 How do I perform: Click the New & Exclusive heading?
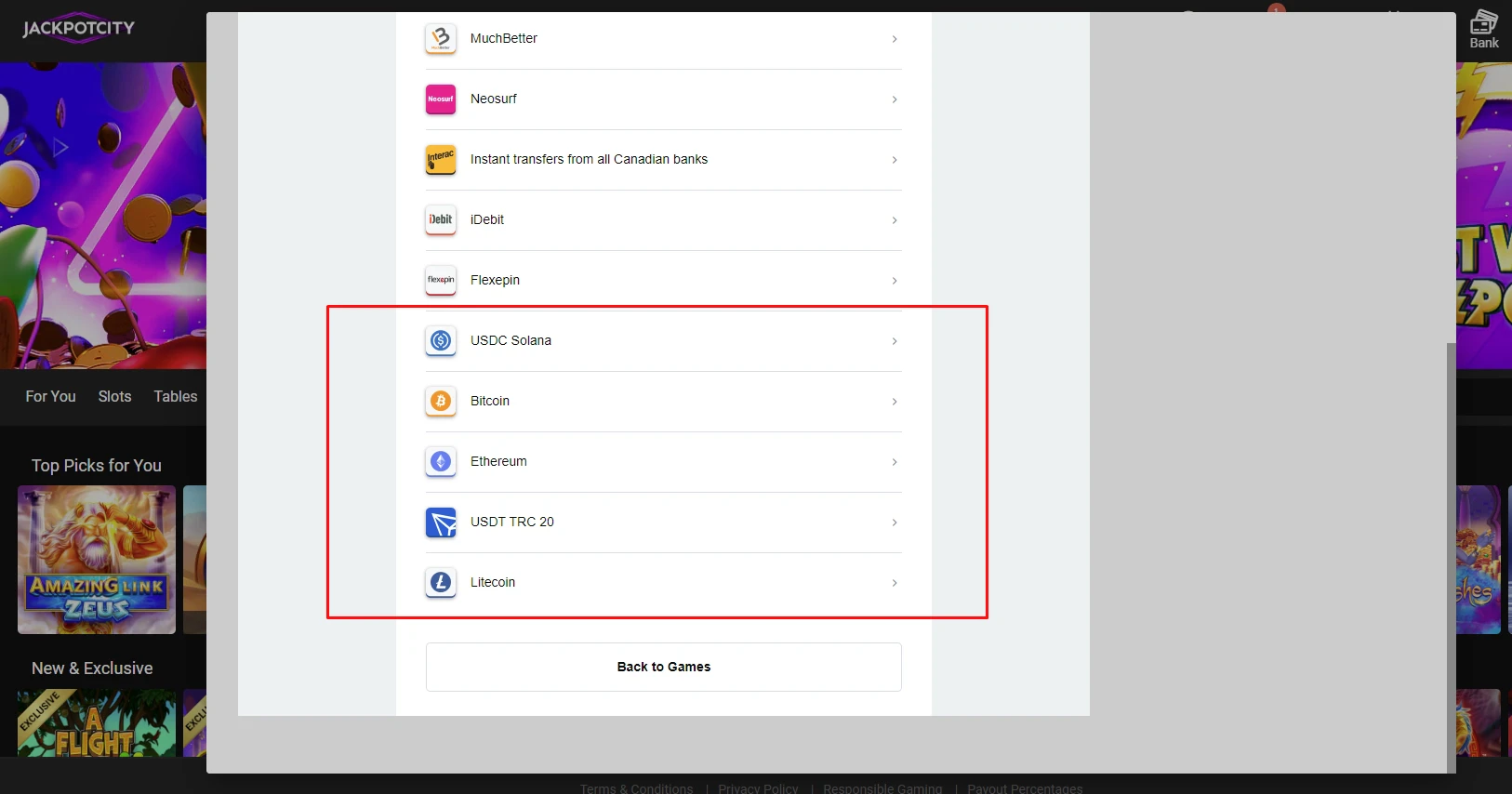92,668
